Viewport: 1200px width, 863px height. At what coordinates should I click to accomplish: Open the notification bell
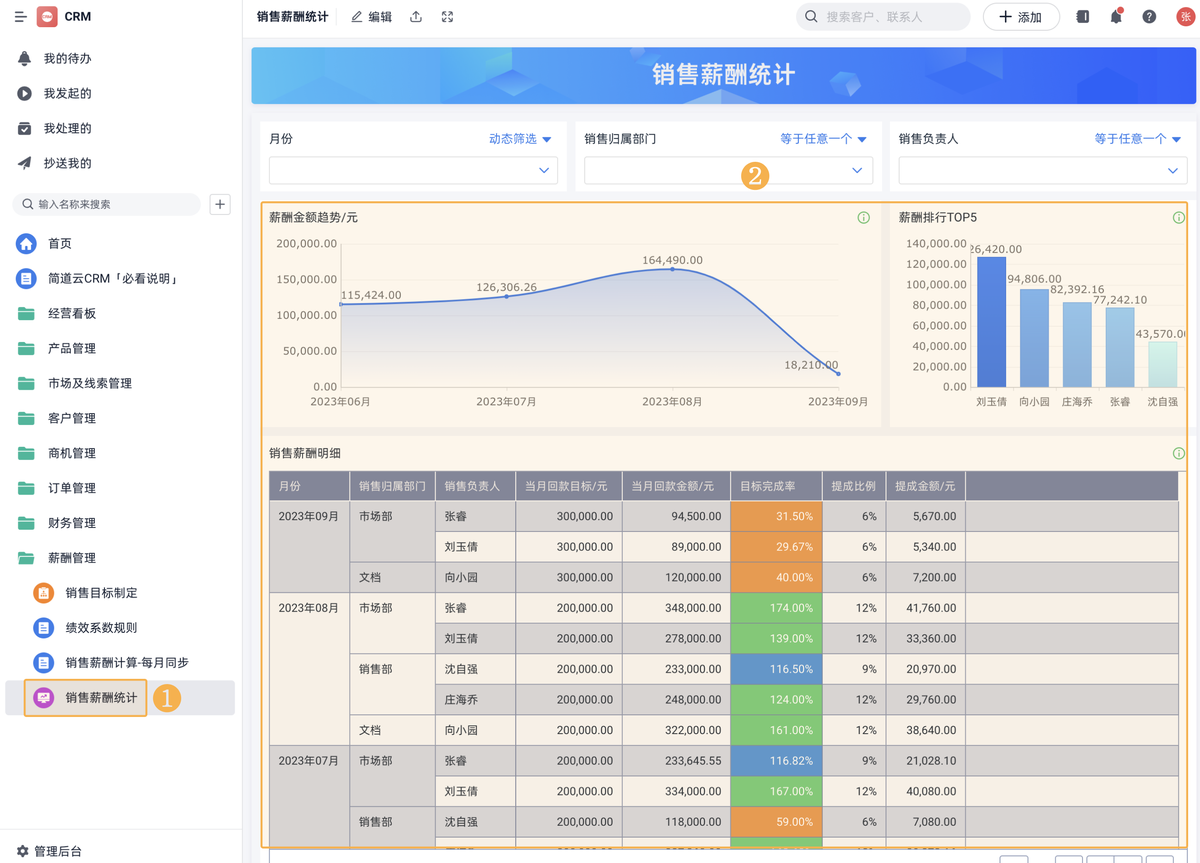pos(1116,17)
